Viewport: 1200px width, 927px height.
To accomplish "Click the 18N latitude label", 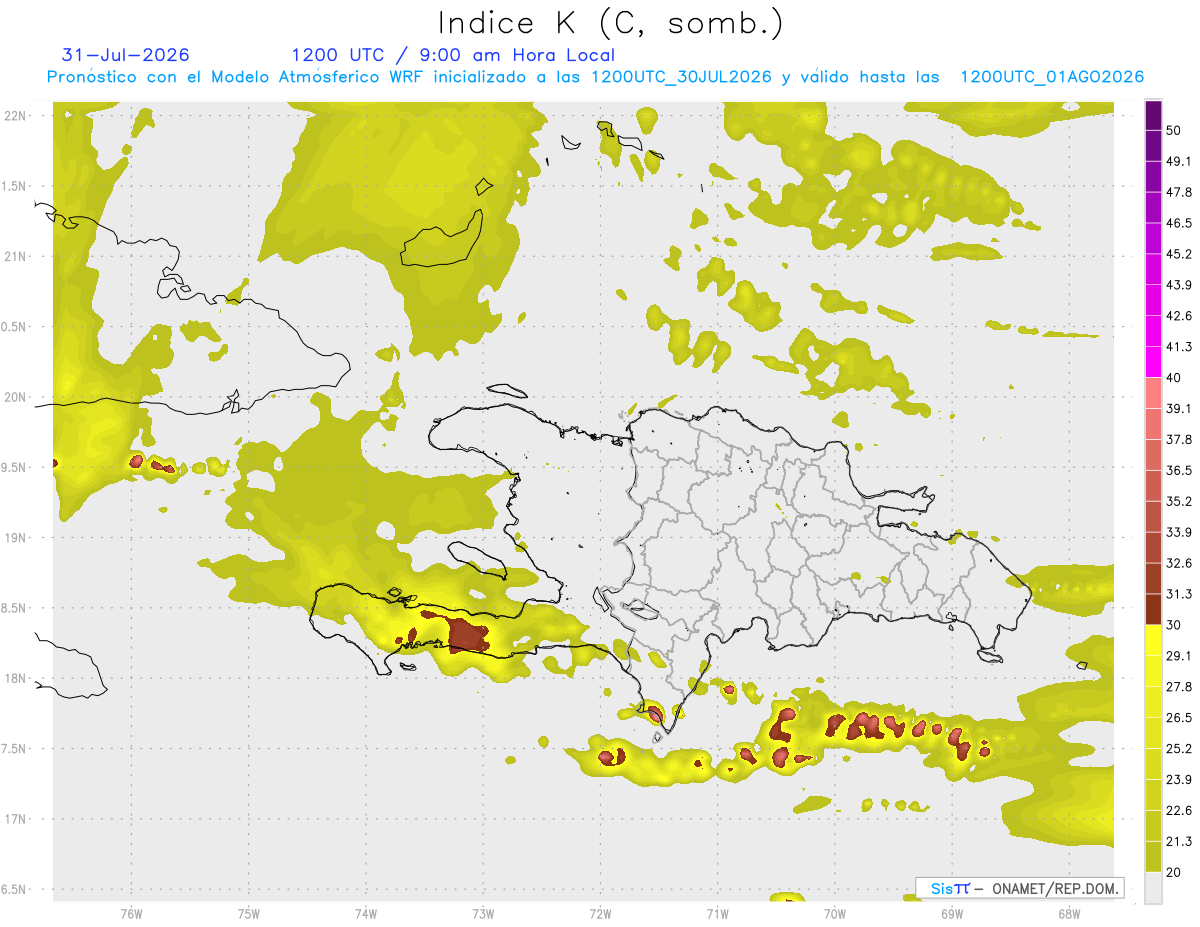I will click(15, 679).
